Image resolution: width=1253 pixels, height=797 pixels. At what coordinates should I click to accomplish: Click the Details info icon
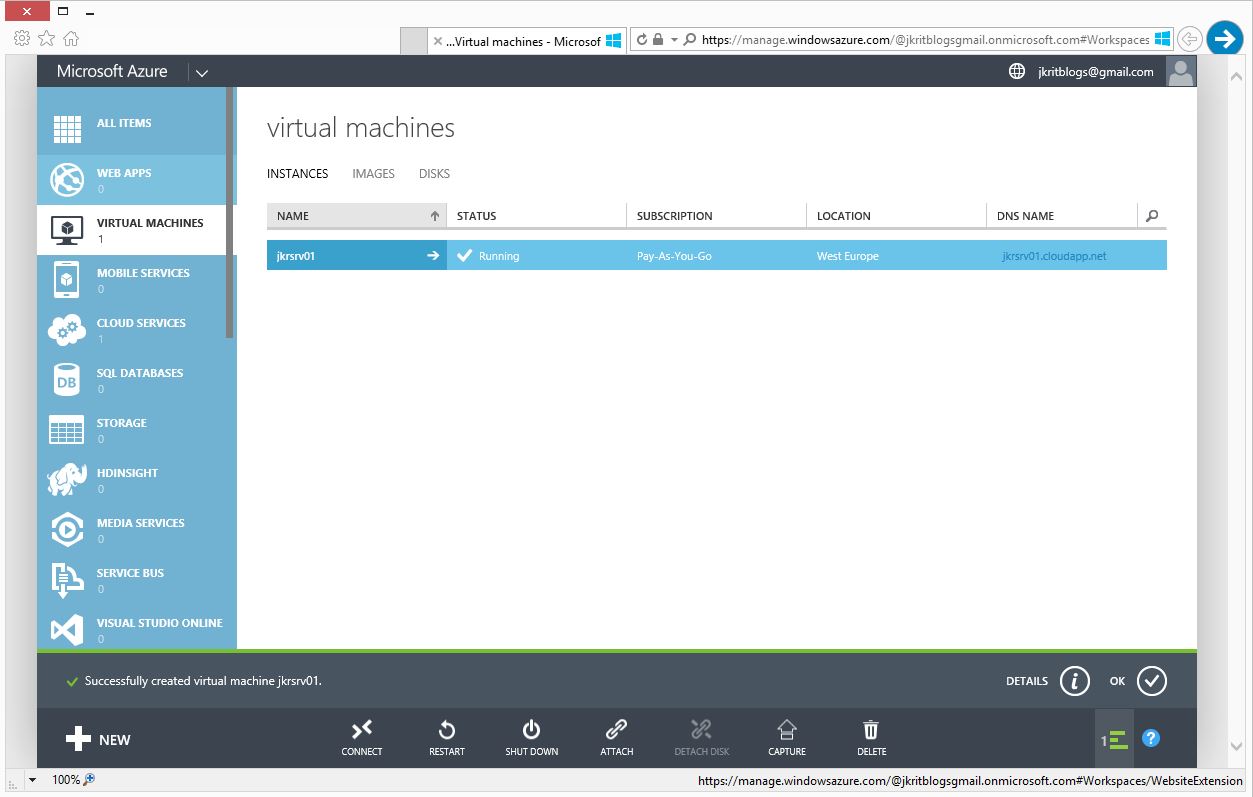point(1074,681)
